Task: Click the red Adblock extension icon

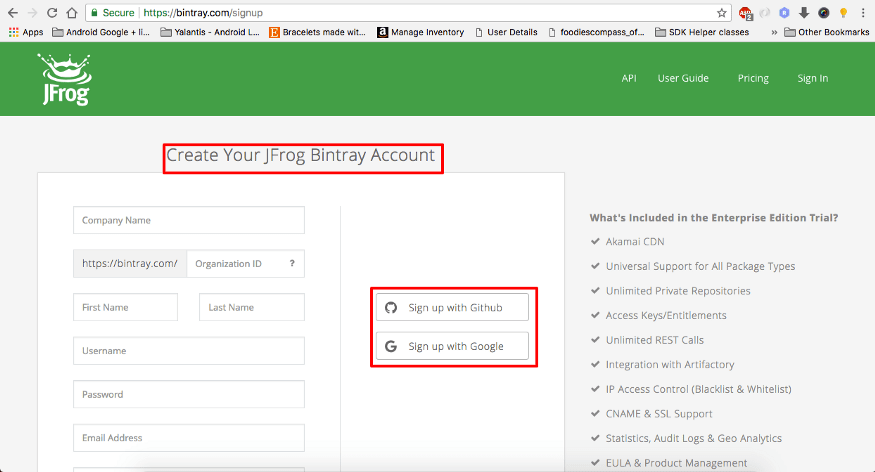Action: point(746,13)
